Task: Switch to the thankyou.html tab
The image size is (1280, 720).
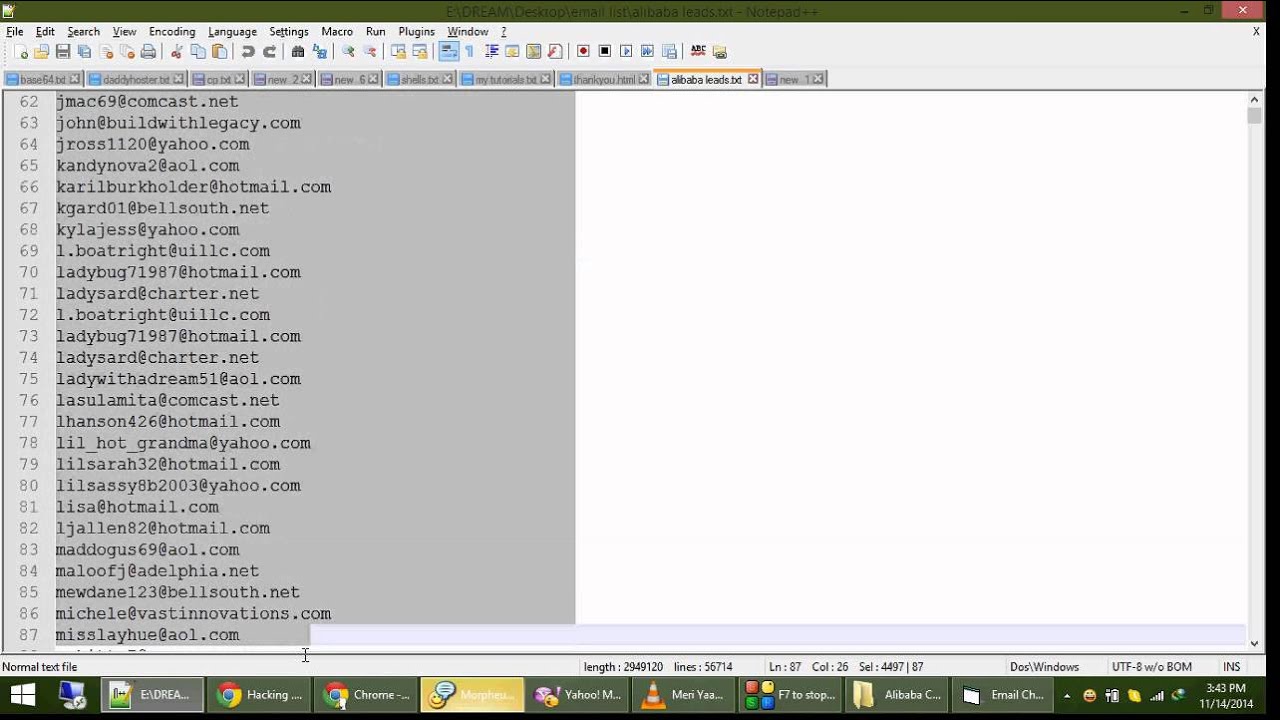Action: coord(604,80)
